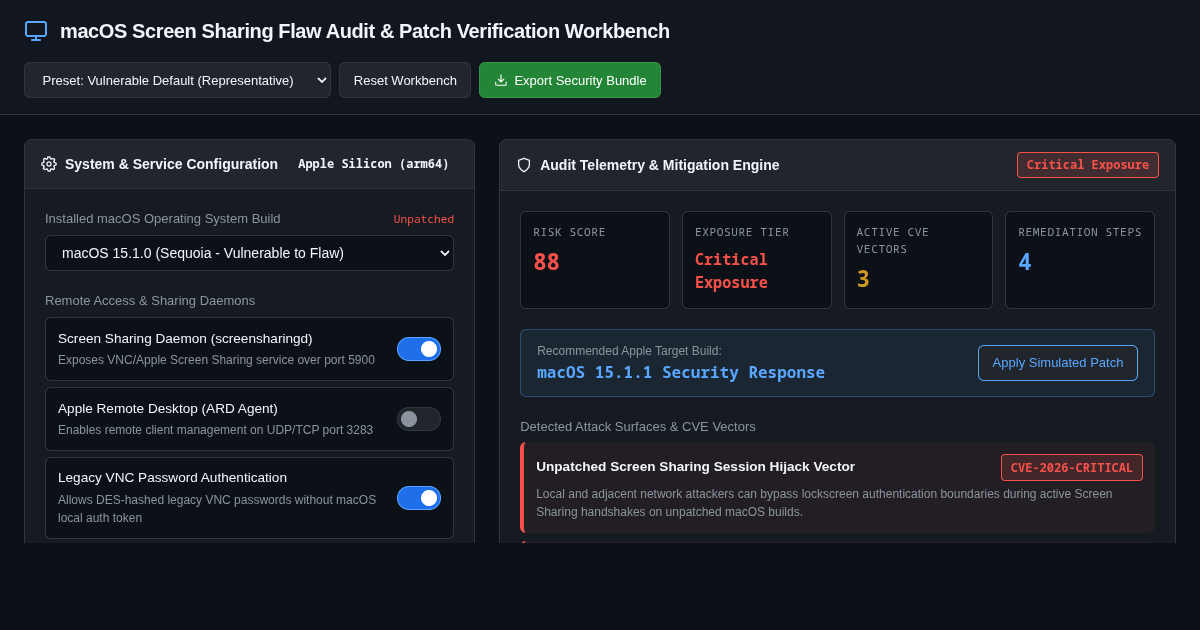Click the Active CVE Vectors count 3
The image size is (1200, 630).
(863, 279)
